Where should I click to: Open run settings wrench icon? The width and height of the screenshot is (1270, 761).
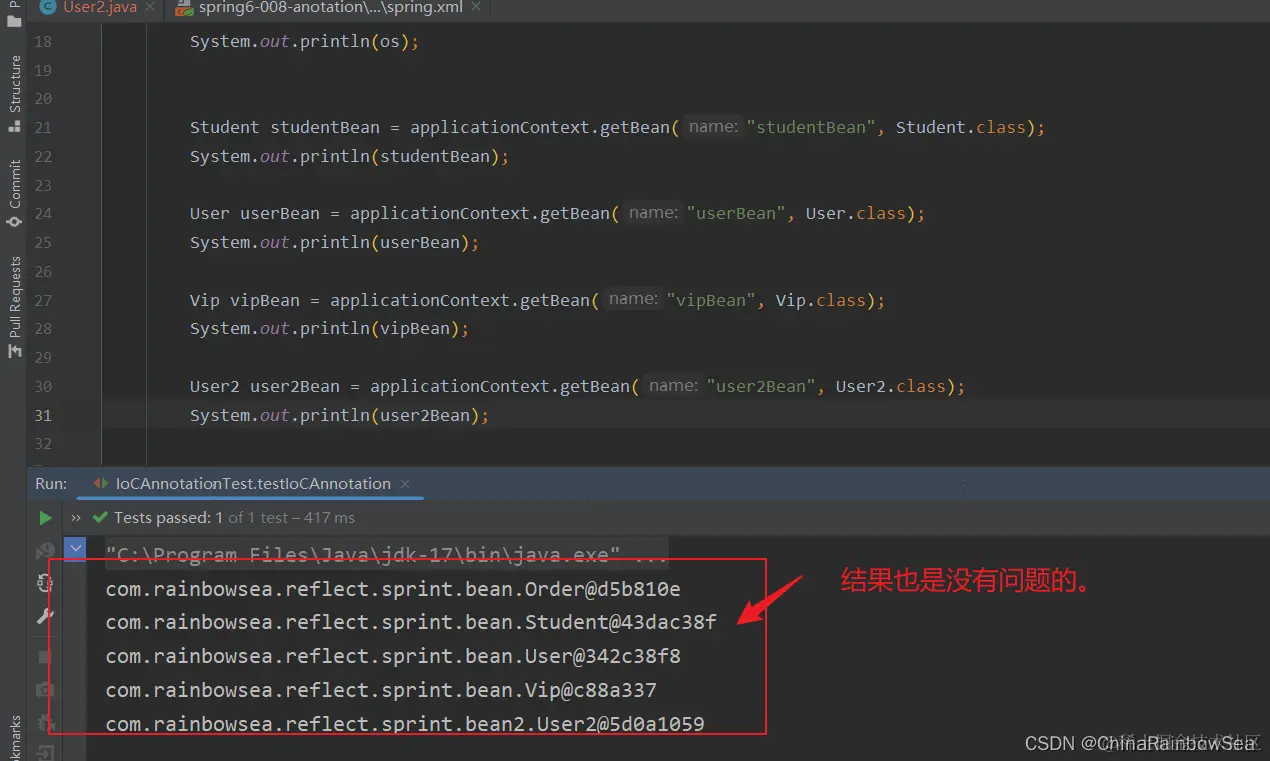pos(45,617)
